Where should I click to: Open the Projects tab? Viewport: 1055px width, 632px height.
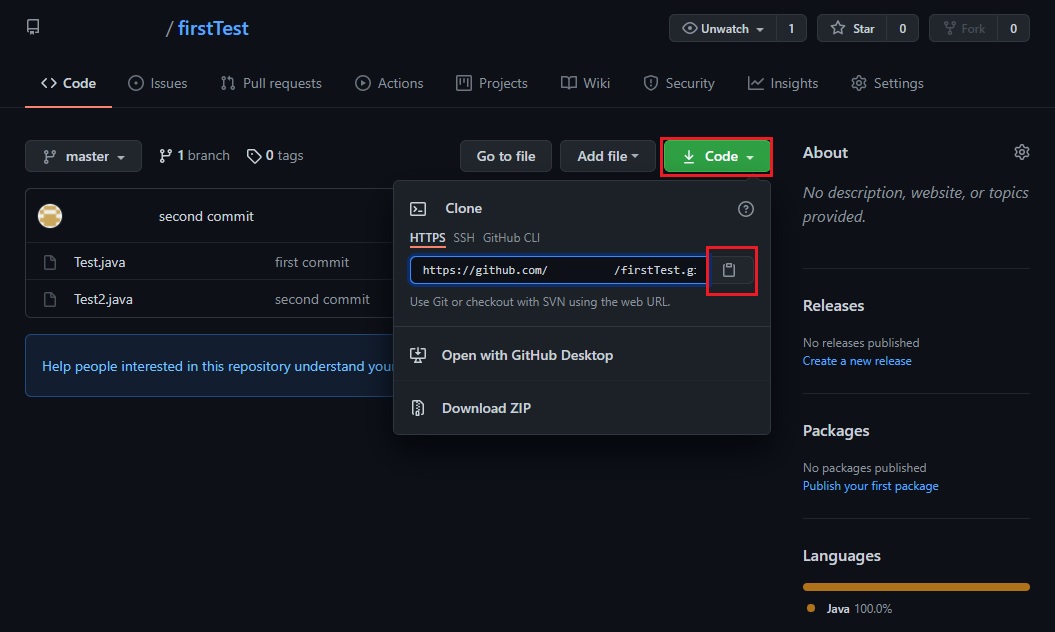[x=491, y=83]
